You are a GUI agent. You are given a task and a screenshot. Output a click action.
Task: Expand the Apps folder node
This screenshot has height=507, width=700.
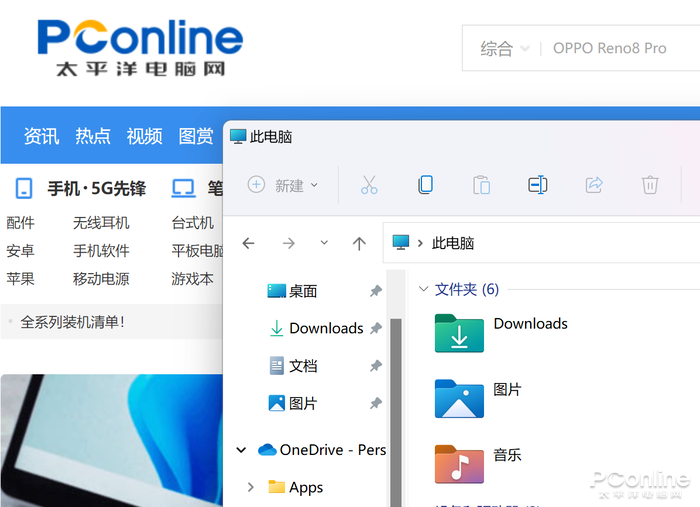coord(251,487)
